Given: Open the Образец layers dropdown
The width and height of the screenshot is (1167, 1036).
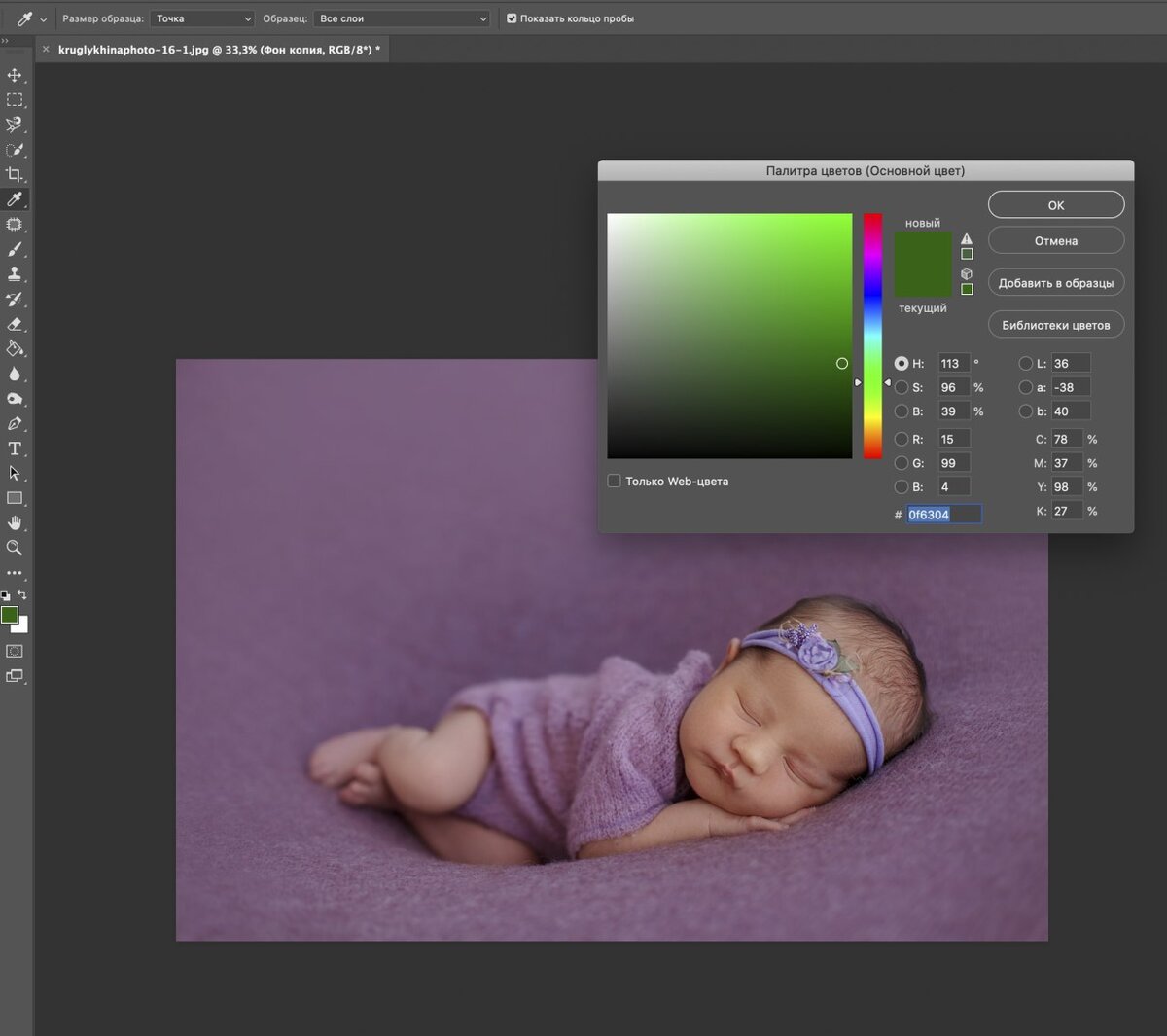Looking at the screenshot, I should click(x=403, y=18).
